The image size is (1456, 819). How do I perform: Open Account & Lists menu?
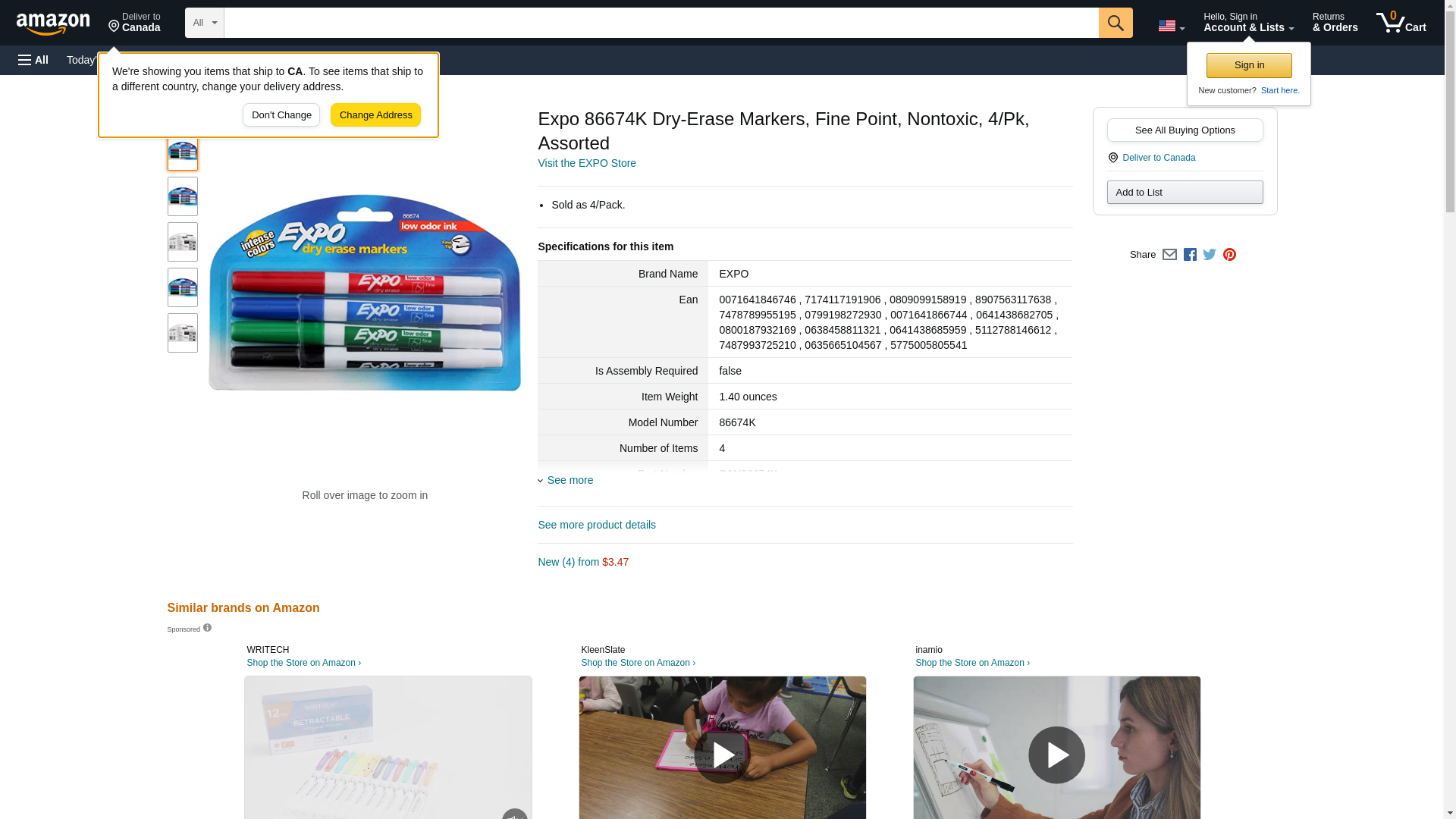pyautogui.click(x=1248, y=22)
